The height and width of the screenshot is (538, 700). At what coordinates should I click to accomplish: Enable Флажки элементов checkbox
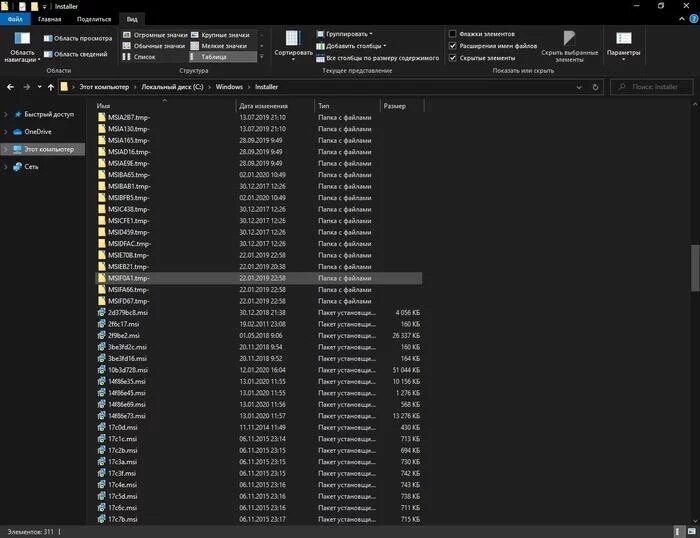coord(452,34)
